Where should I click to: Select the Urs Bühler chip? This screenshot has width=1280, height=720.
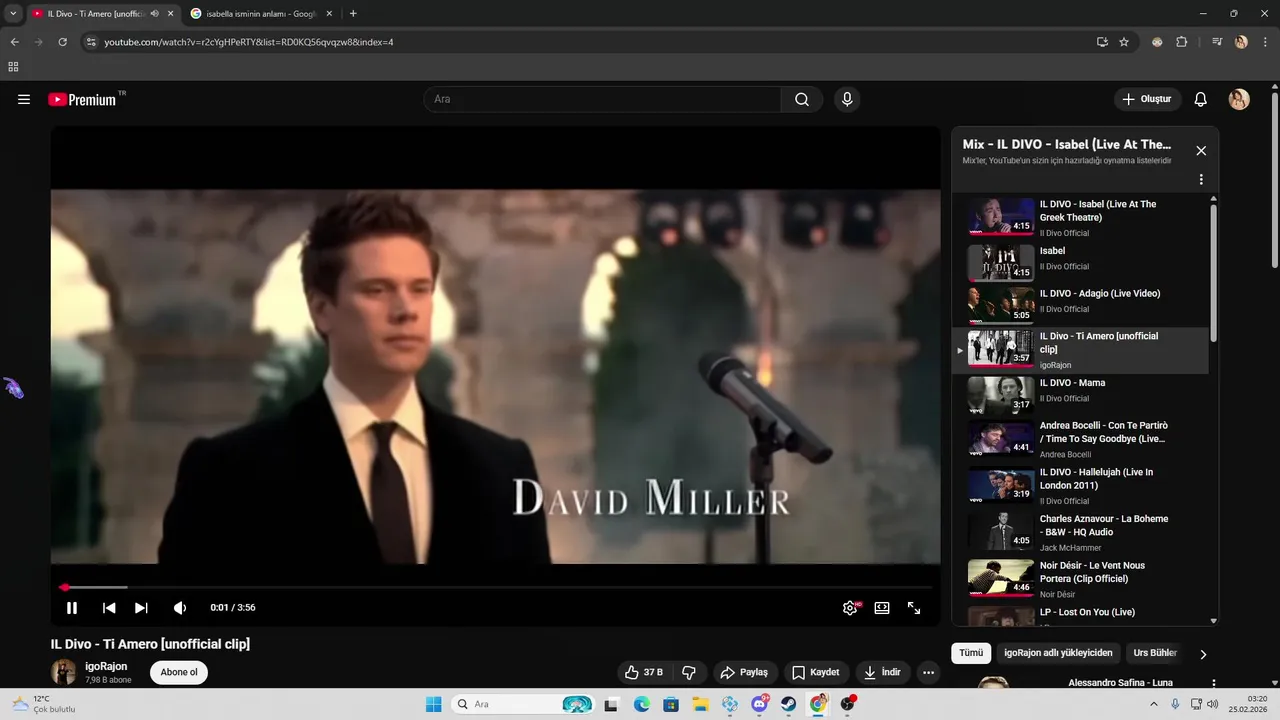click(1155, 653)
